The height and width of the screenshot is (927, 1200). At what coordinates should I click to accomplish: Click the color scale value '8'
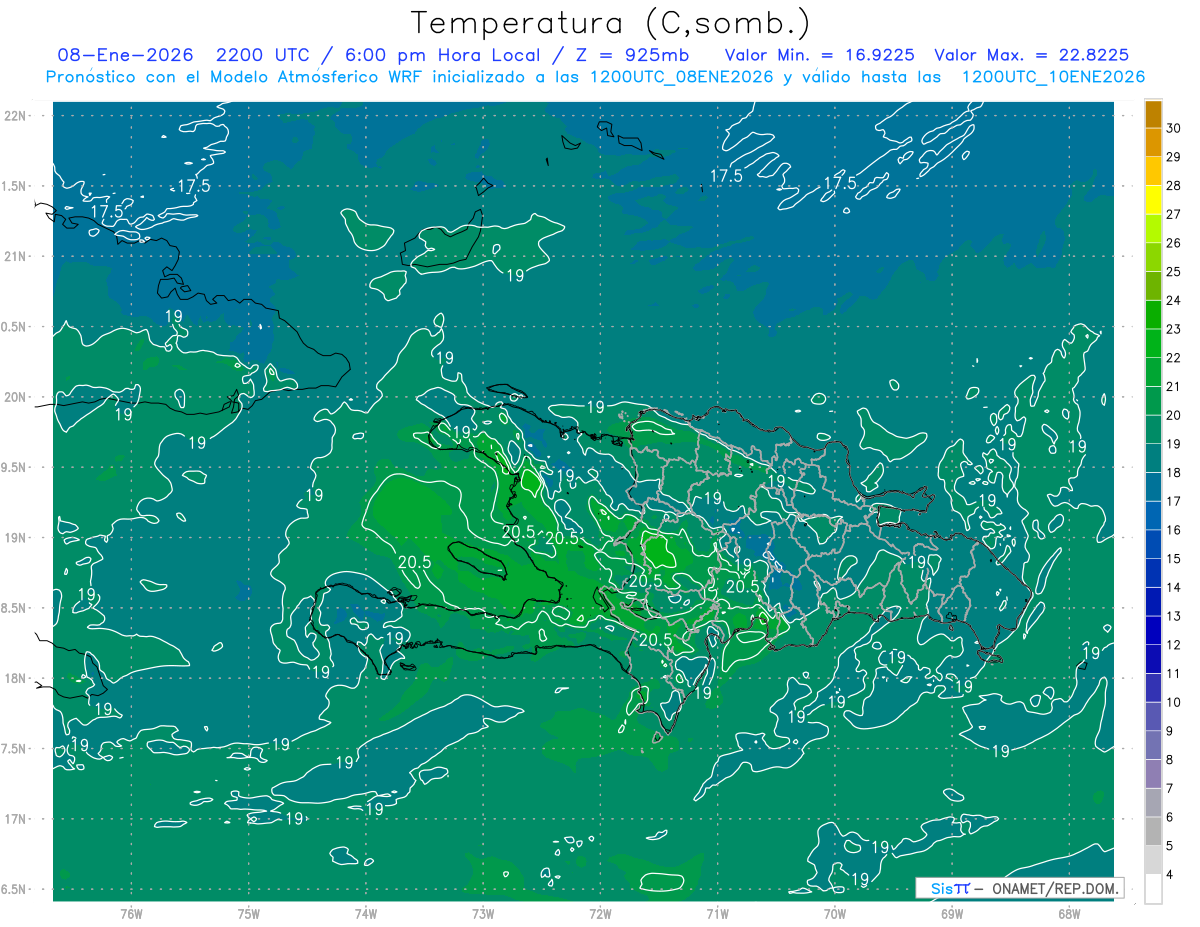[x=1172, y=759]
